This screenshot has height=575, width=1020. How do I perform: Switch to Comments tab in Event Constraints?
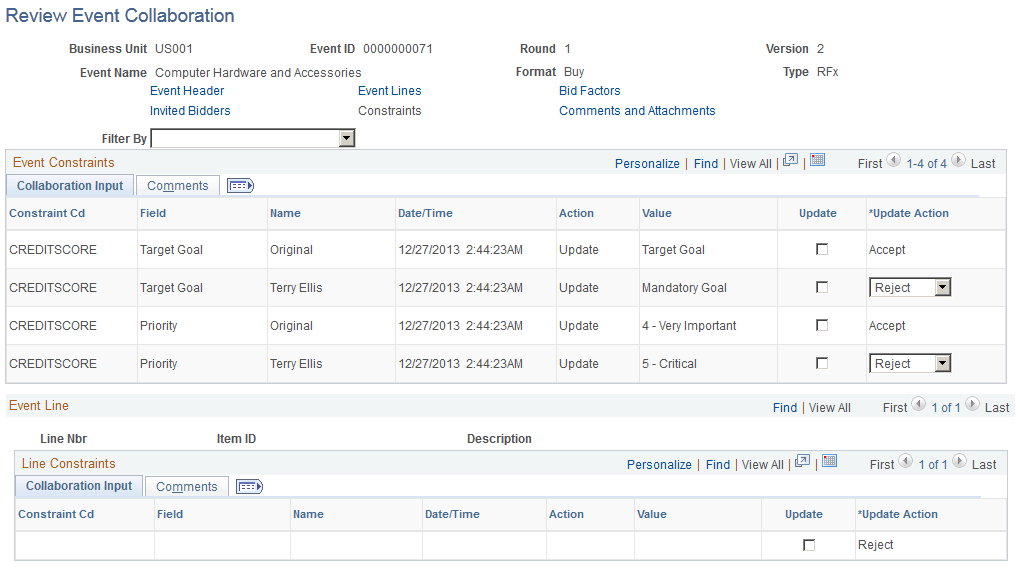click(178, 186)
